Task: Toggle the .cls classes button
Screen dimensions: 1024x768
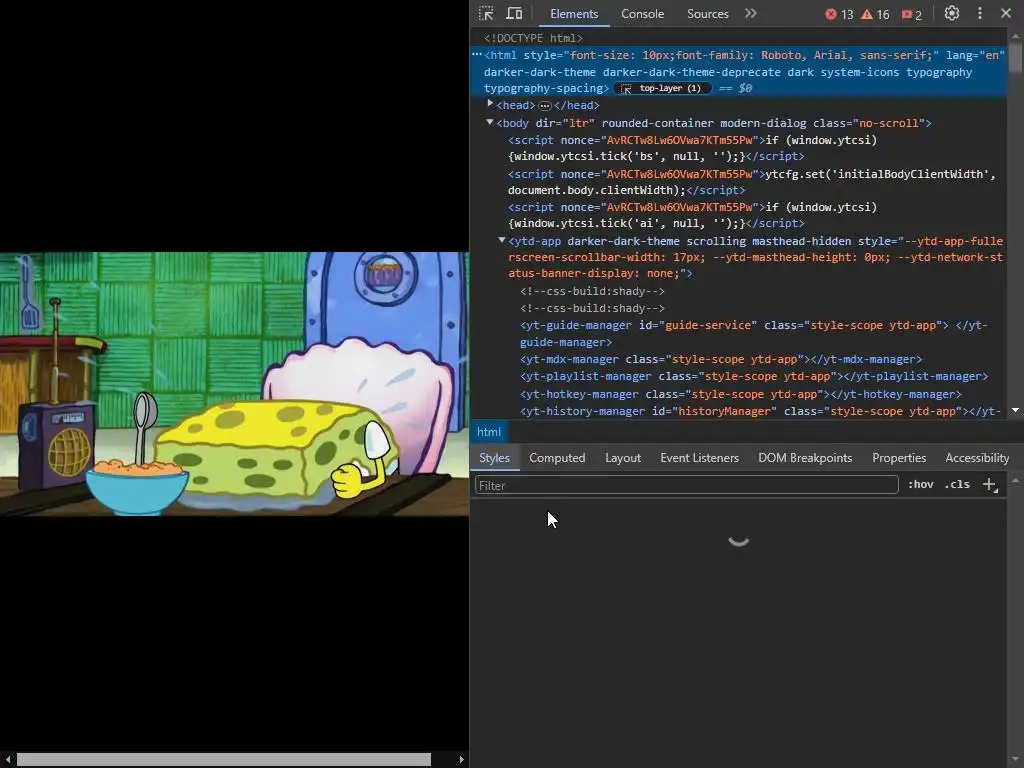Action: click(957, 485)
